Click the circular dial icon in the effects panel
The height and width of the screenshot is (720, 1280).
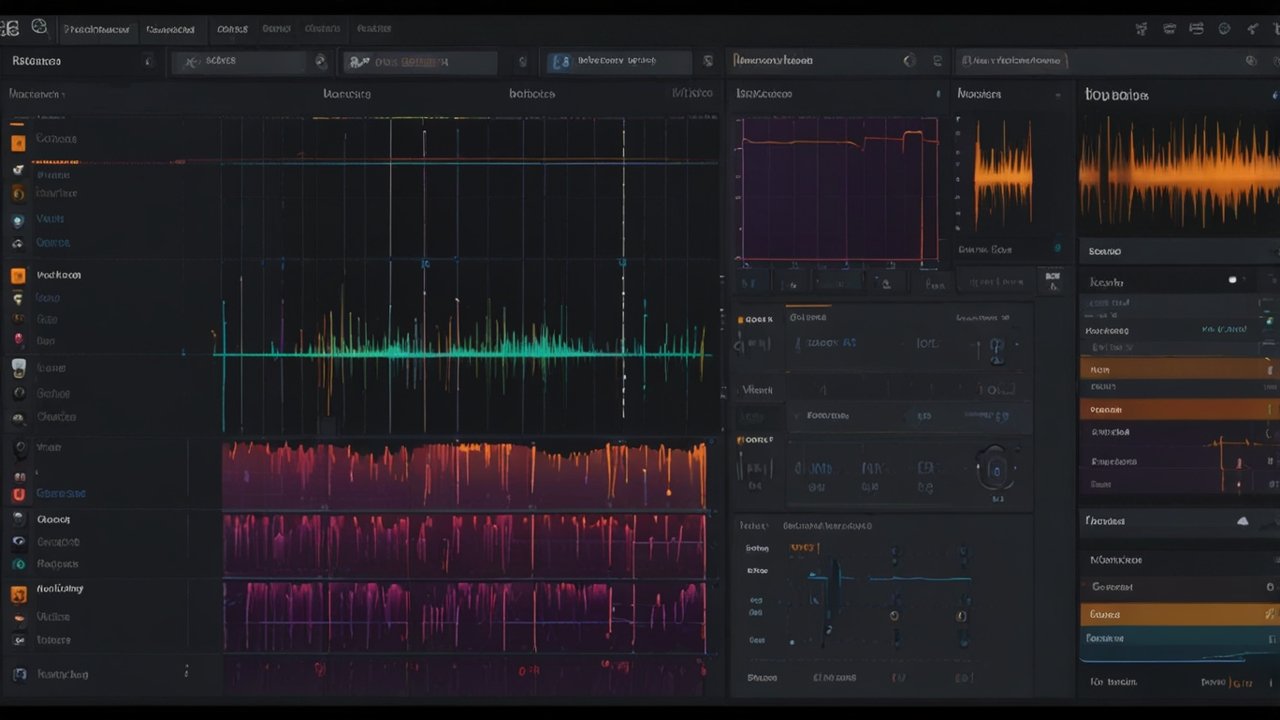(995, 467)
